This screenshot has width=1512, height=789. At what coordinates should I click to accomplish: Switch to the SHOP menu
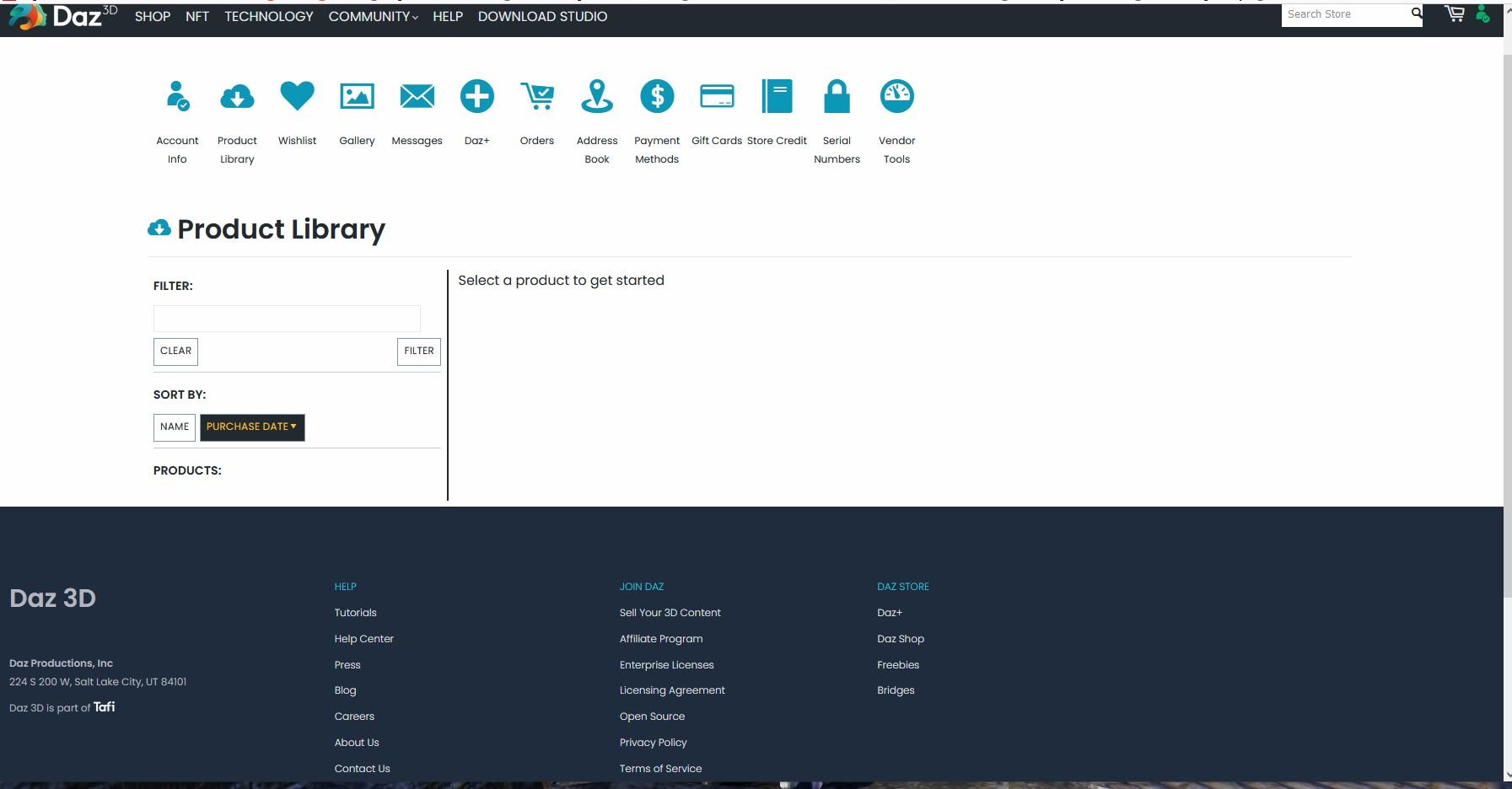[x=153, y=16]
